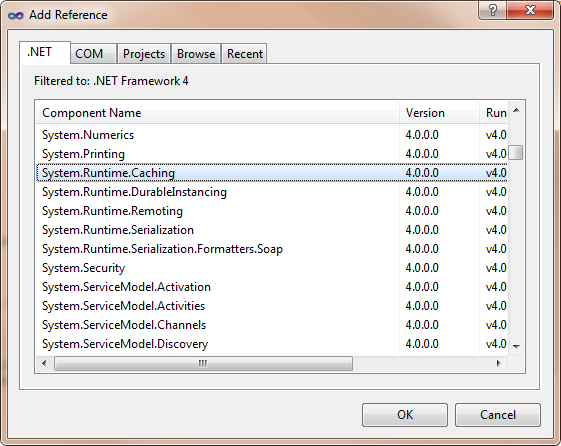The image size is (561, 446).
Task: Select the System.ServiceModel.Discovery component
Action: coord(272,344)
